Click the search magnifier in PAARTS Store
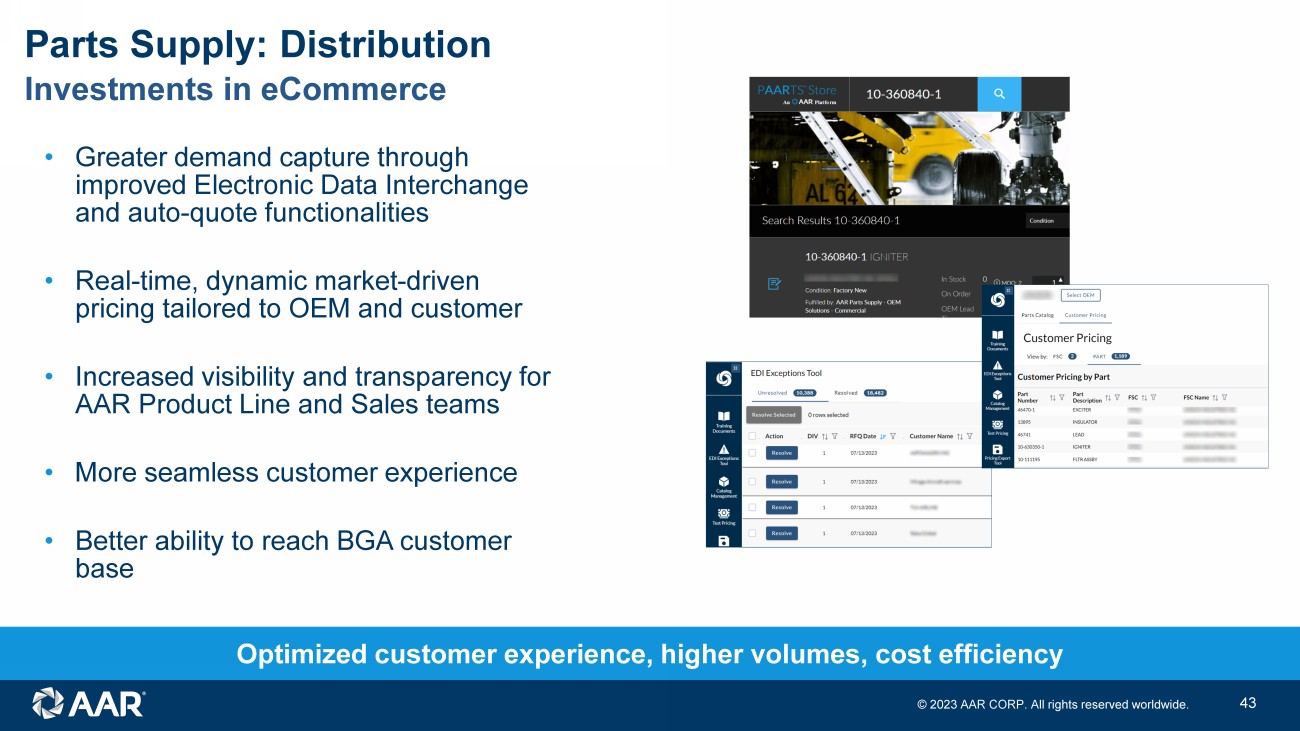1300x731 pixels. pyautogui.click(x=999, y=94)
